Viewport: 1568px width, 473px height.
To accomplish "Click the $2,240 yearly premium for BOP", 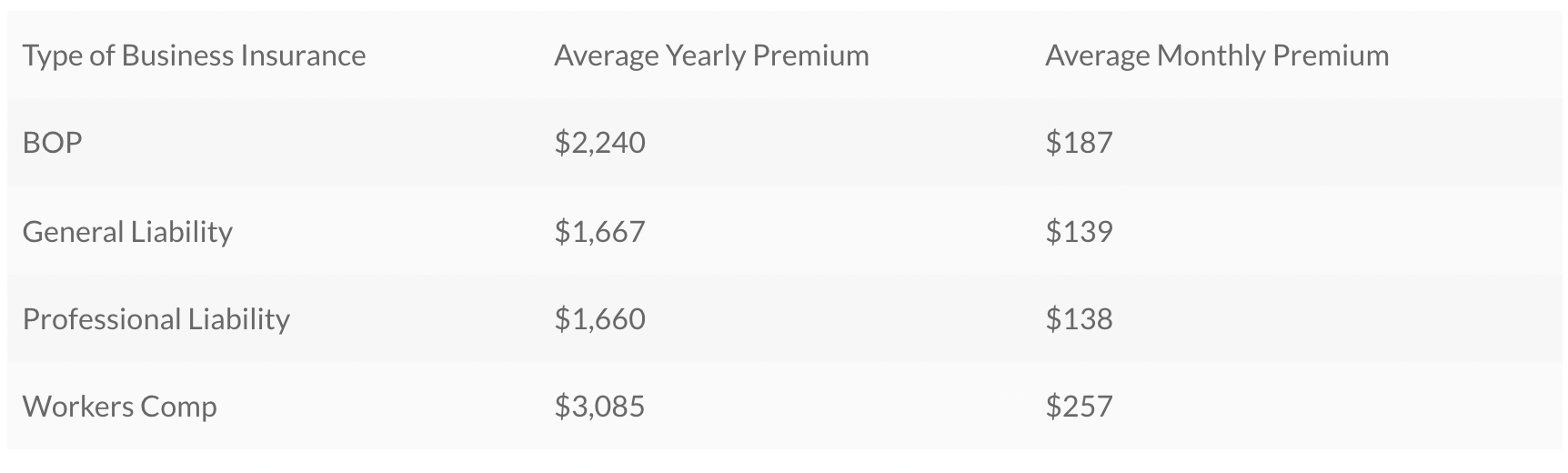I will point(599,143).
